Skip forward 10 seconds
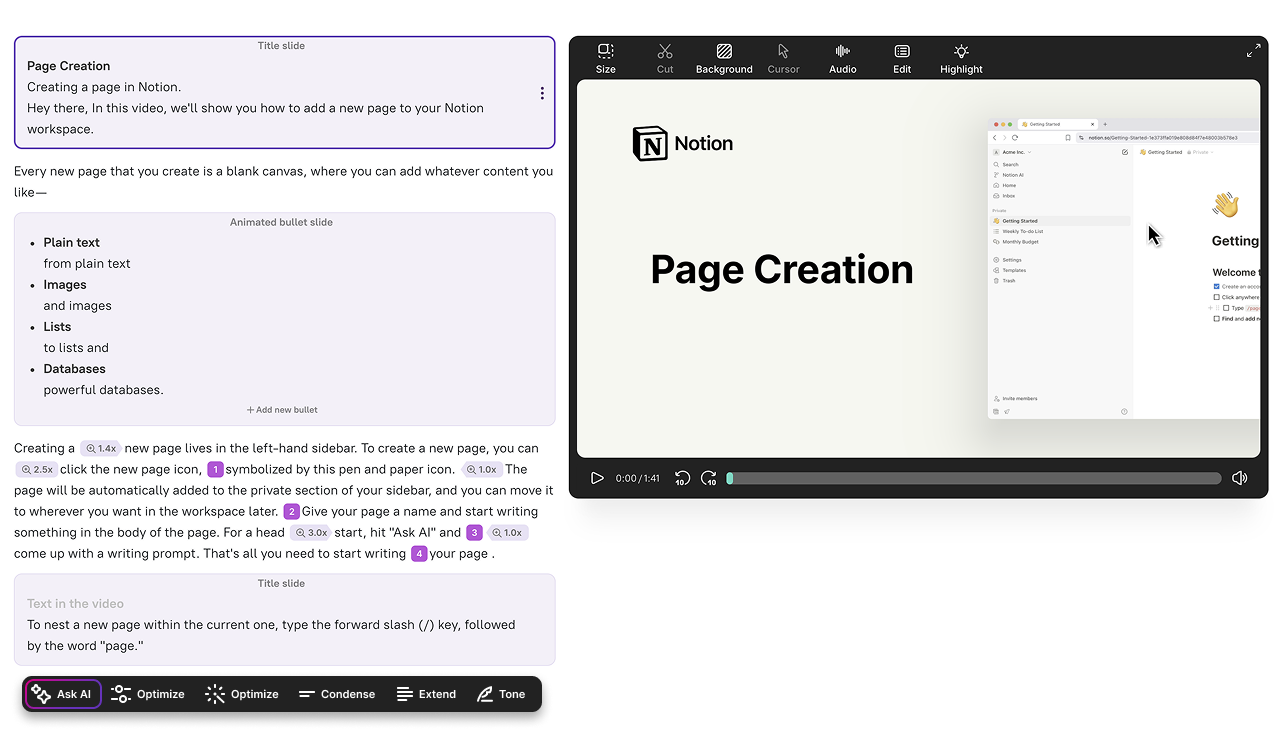This screenshot has width=1280, height=730. click(708, 478)
